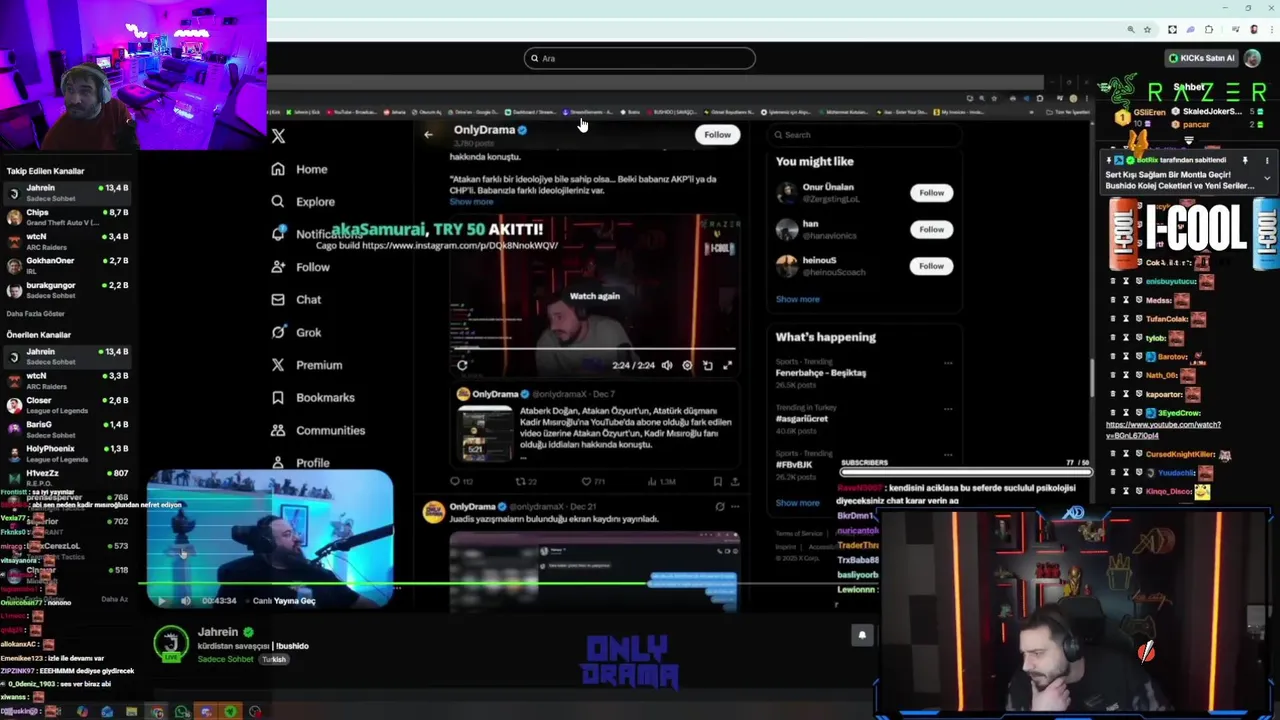Click KICKs Satın Al button
This screenshot has width=1280, height=720.
1201,58
